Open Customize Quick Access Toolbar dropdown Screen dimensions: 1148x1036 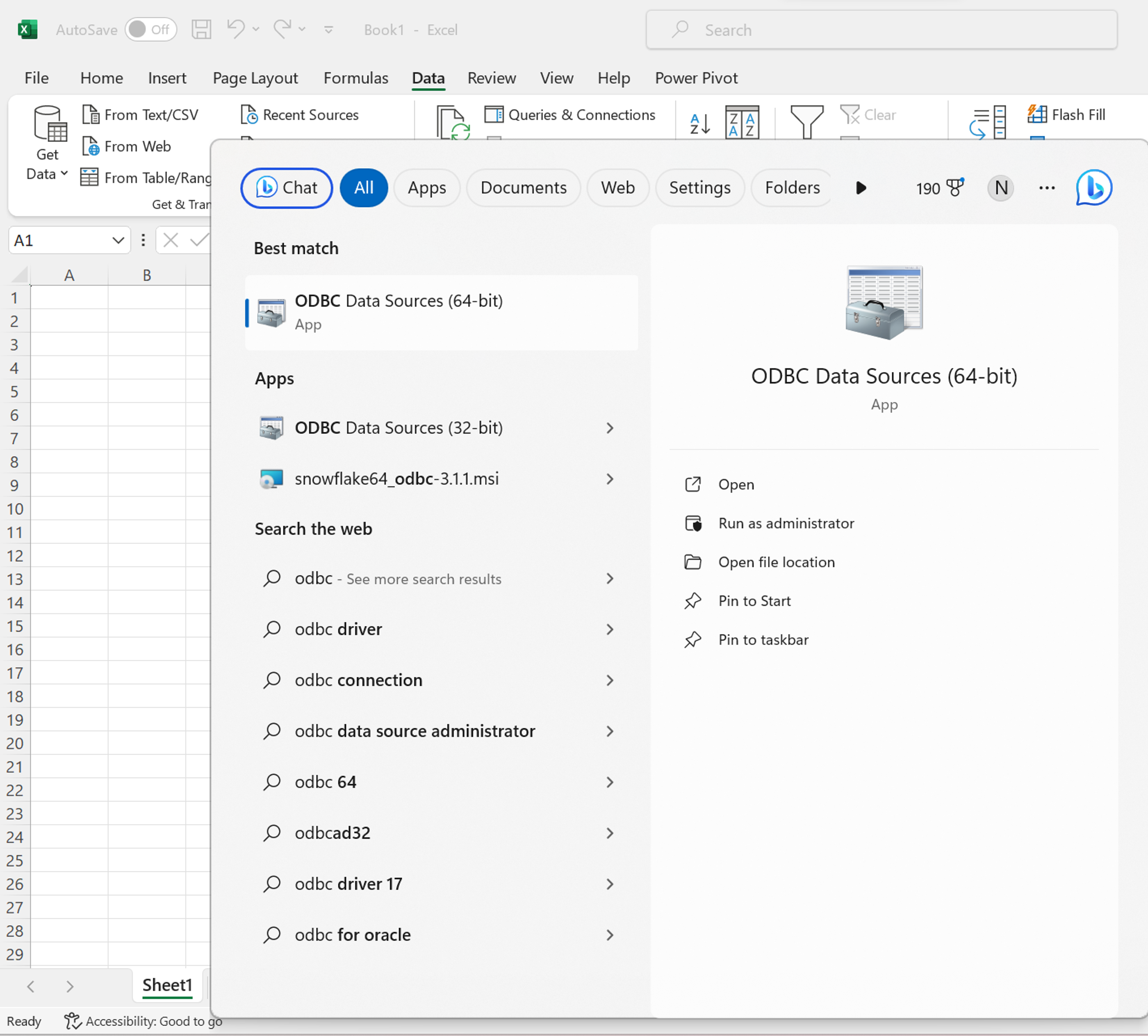(328, 30)
